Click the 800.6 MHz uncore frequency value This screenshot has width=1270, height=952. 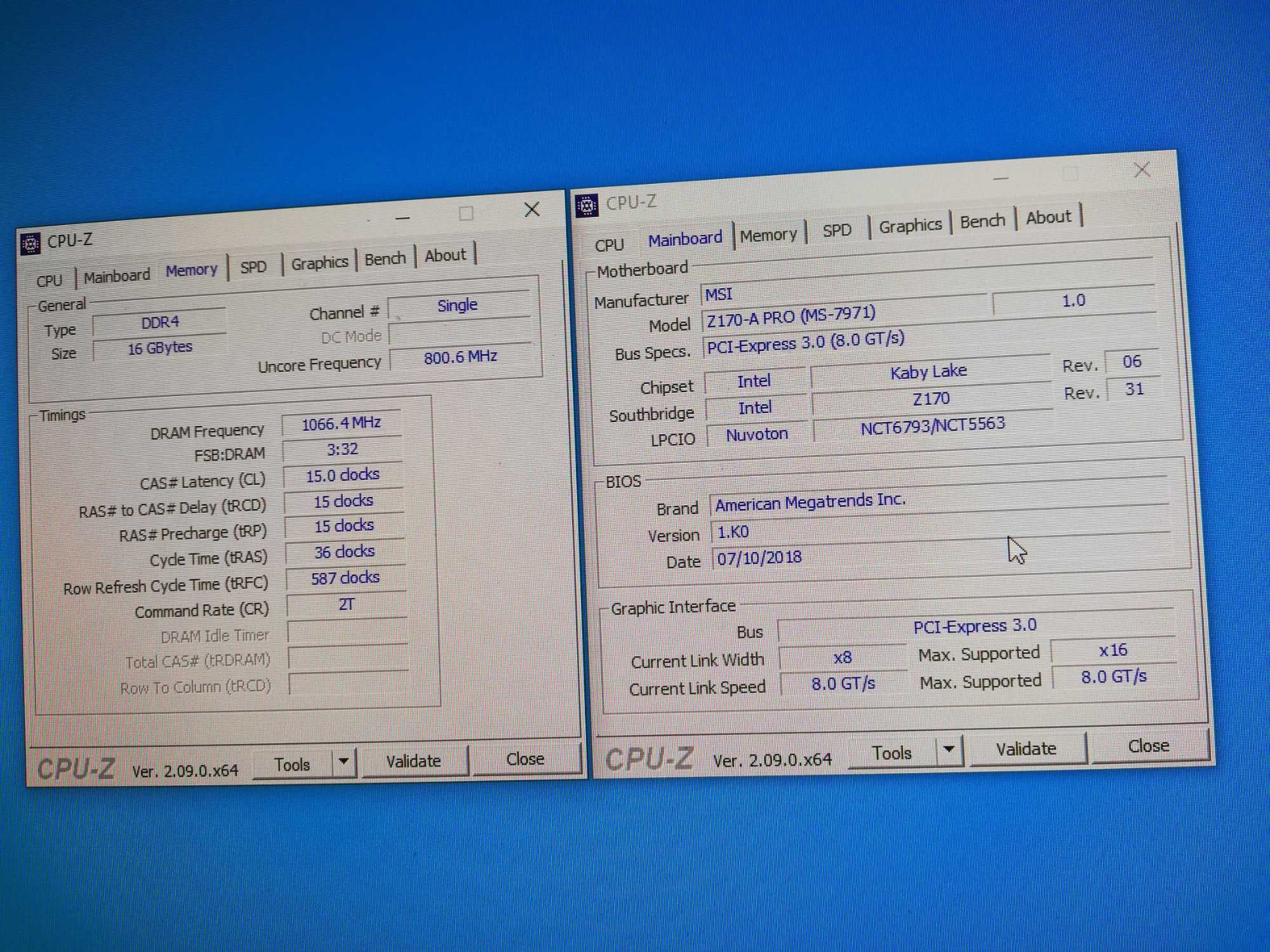tap(460, 357)
